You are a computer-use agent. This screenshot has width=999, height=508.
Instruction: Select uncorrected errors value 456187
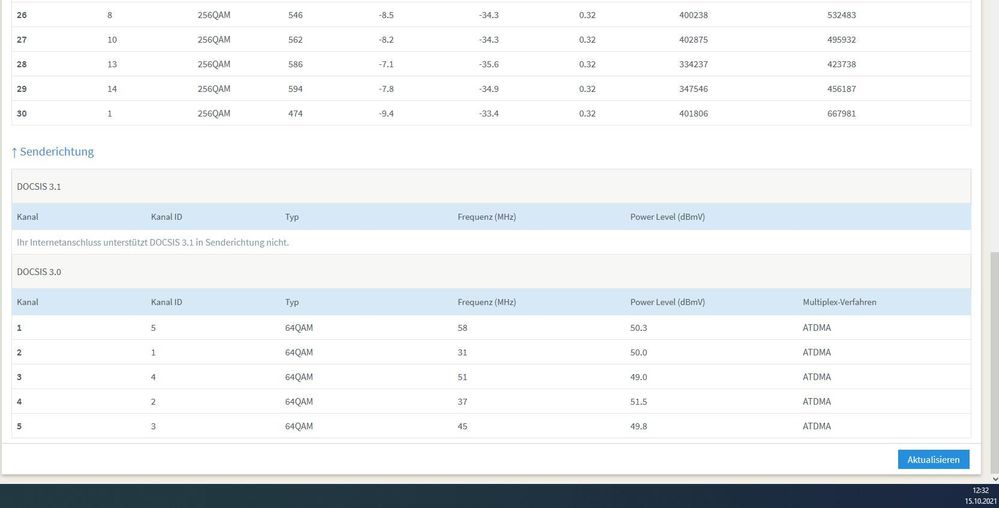(841, 89)
